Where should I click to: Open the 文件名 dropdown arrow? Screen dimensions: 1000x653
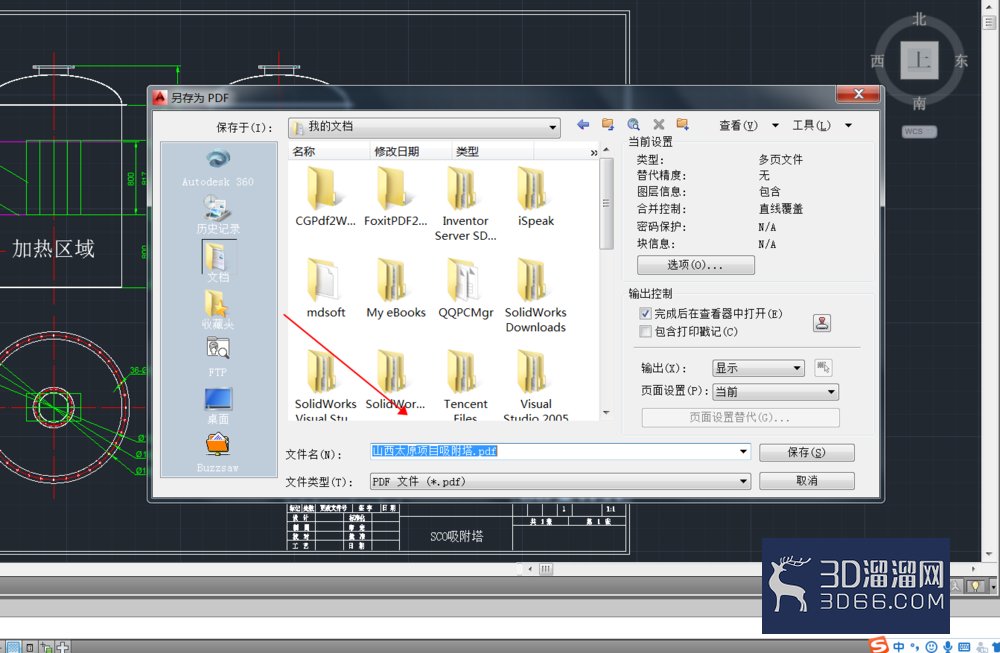(x=743, y=451)
